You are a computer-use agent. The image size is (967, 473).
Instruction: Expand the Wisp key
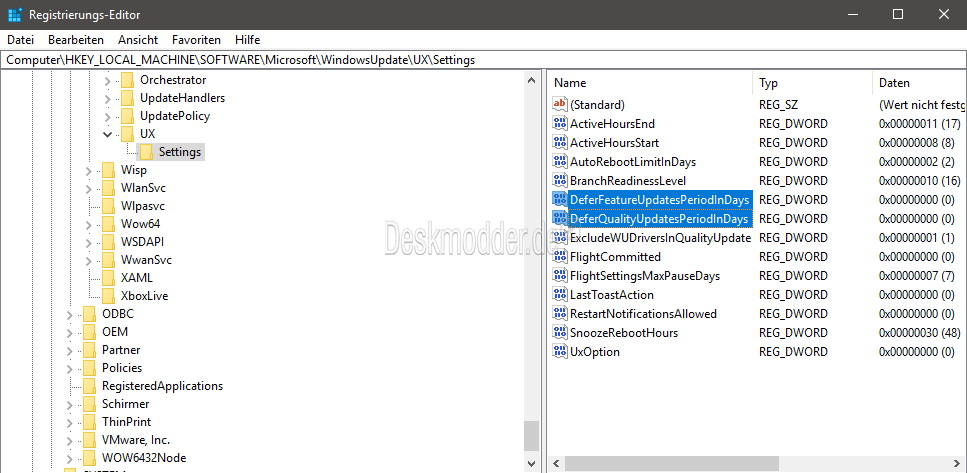click(88, 171)
